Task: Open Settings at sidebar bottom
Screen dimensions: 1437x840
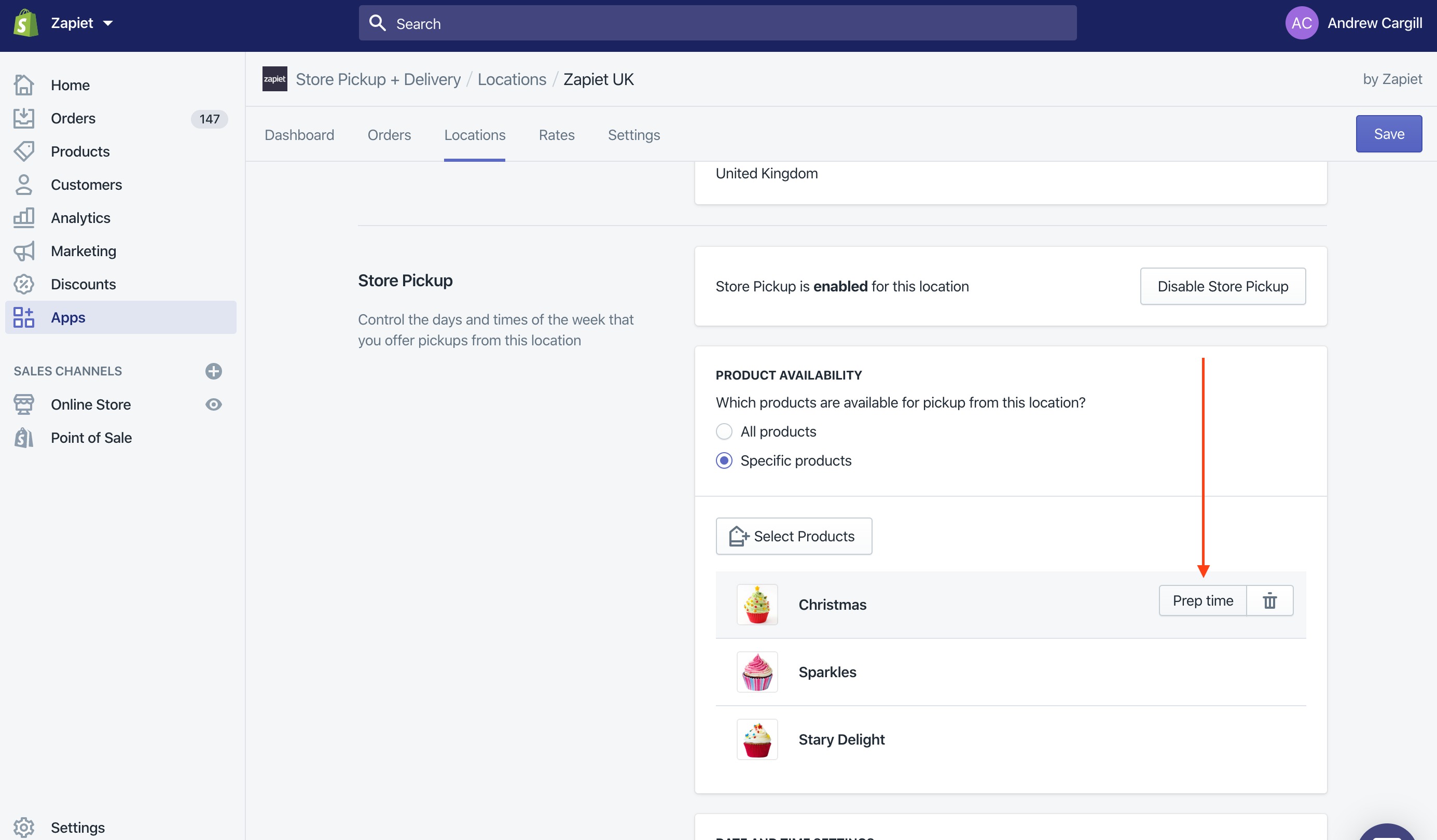Action: pyautogui.click(x=77, y=827)
